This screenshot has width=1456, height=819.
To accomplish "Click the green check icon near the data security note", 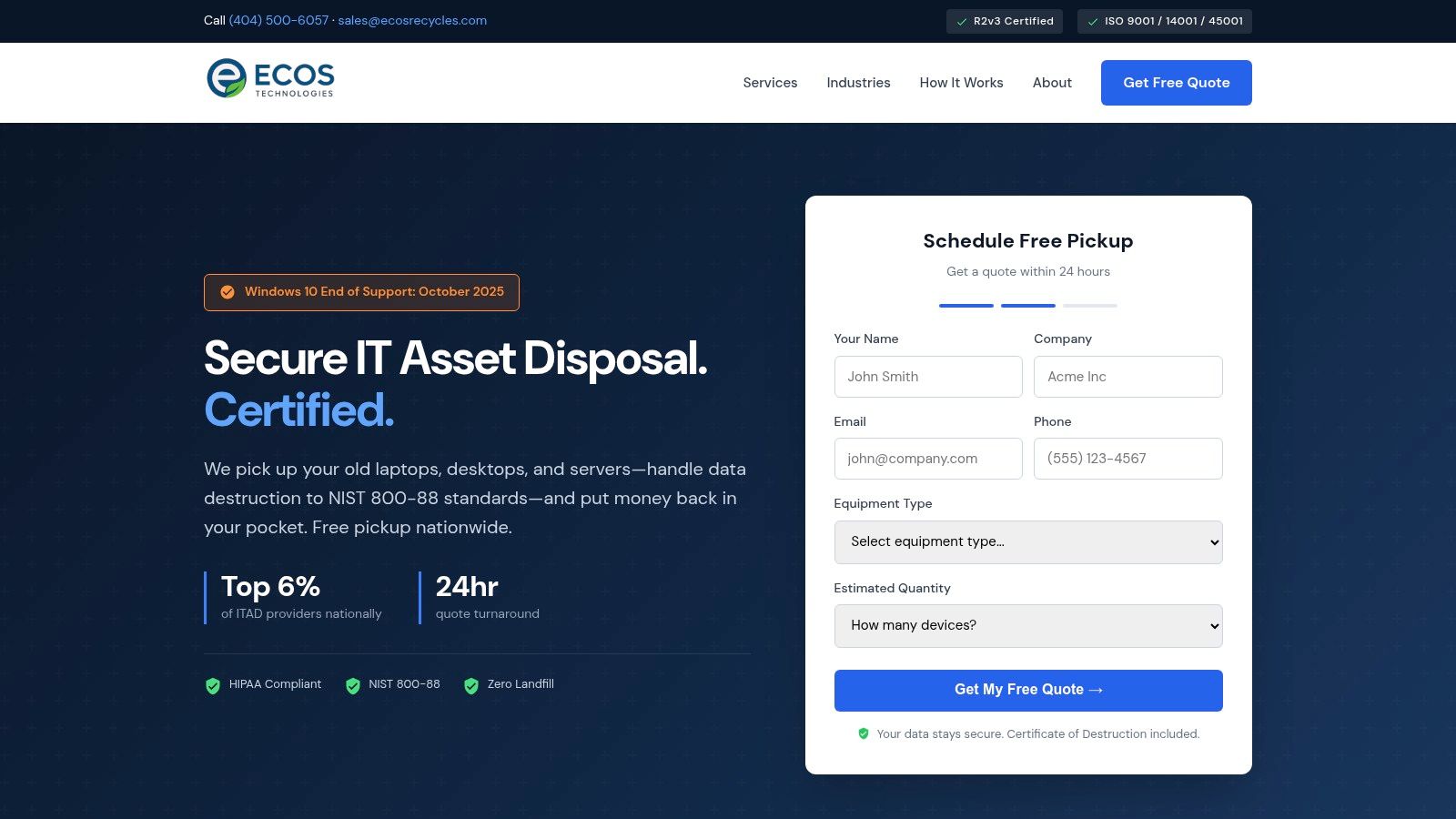I will (x=863, y=733).
